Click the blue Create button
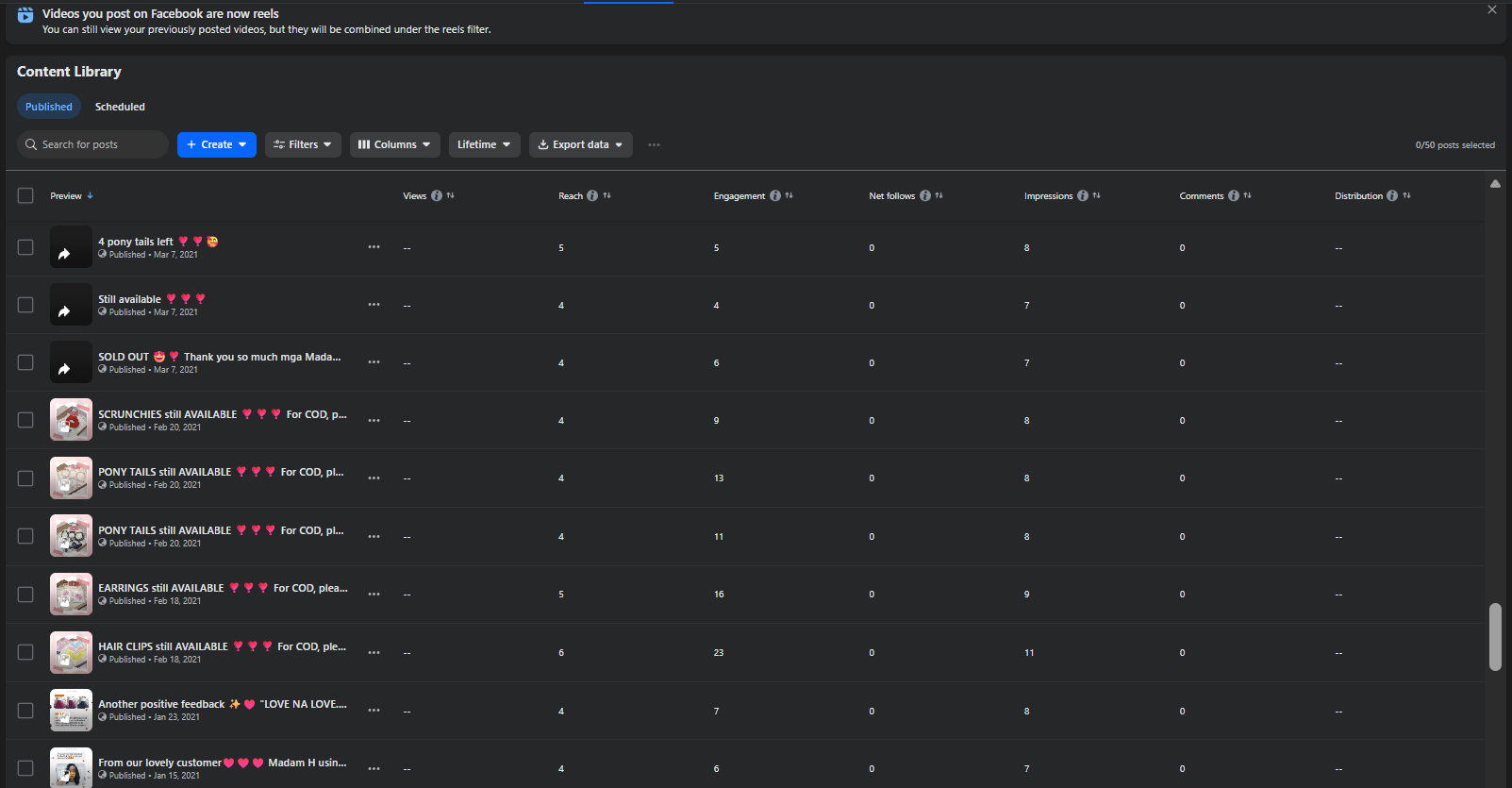Viewport: 1512px width, 788px height. [x=216, y=145]
